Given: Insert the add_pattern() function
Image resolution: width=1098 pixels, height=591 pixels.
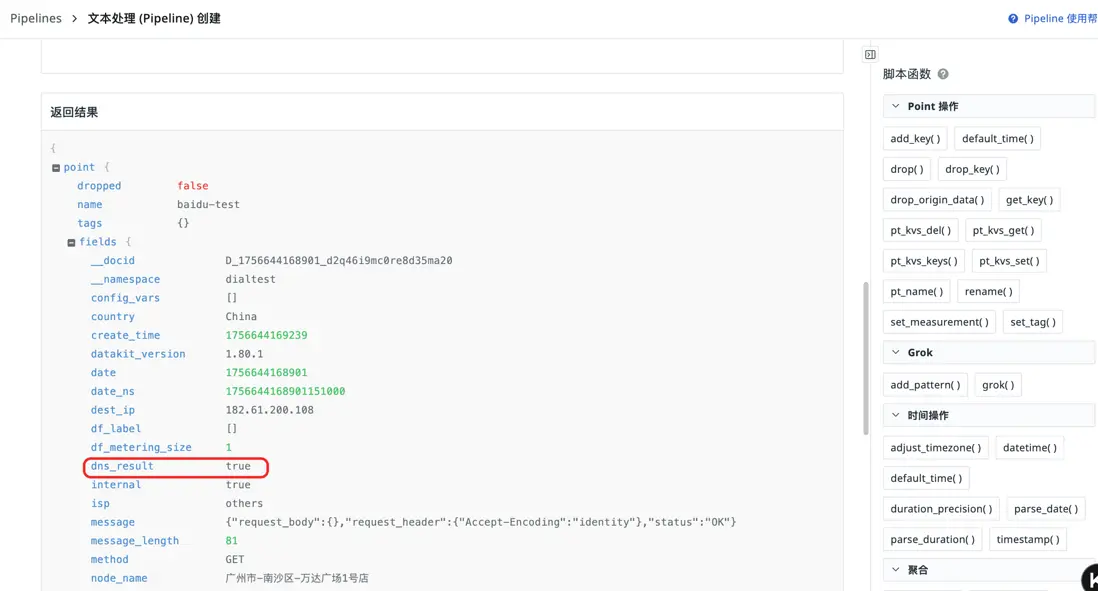Looking at the screenshot, I should (925, 385).
